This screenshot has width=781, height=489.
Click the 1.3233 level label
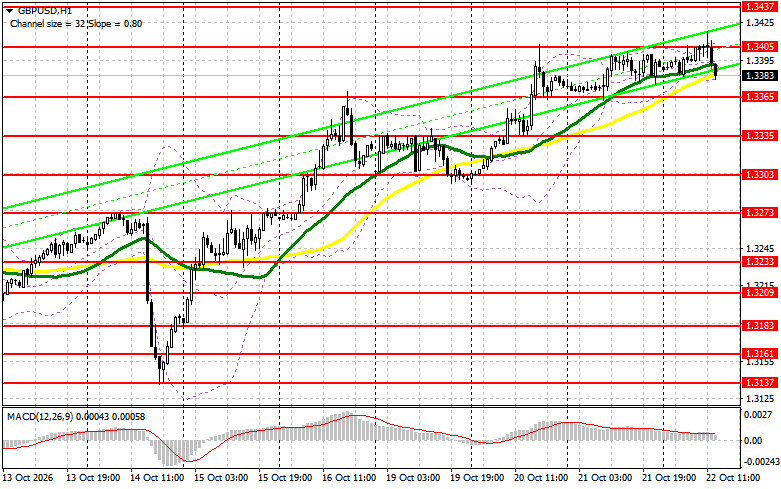[760, 261]
